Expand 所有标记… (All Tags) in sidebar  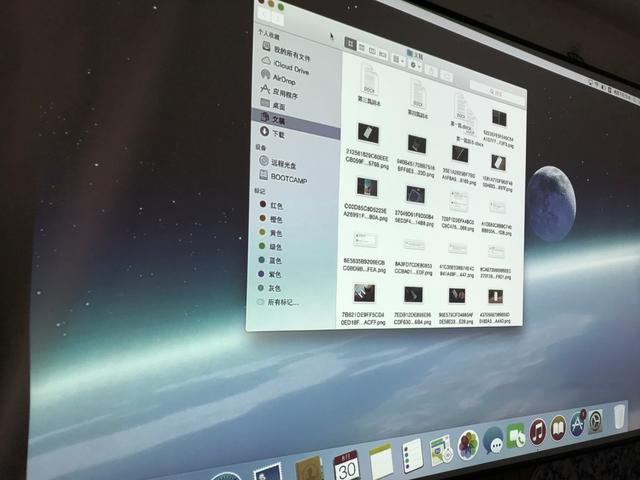[283, 301]
